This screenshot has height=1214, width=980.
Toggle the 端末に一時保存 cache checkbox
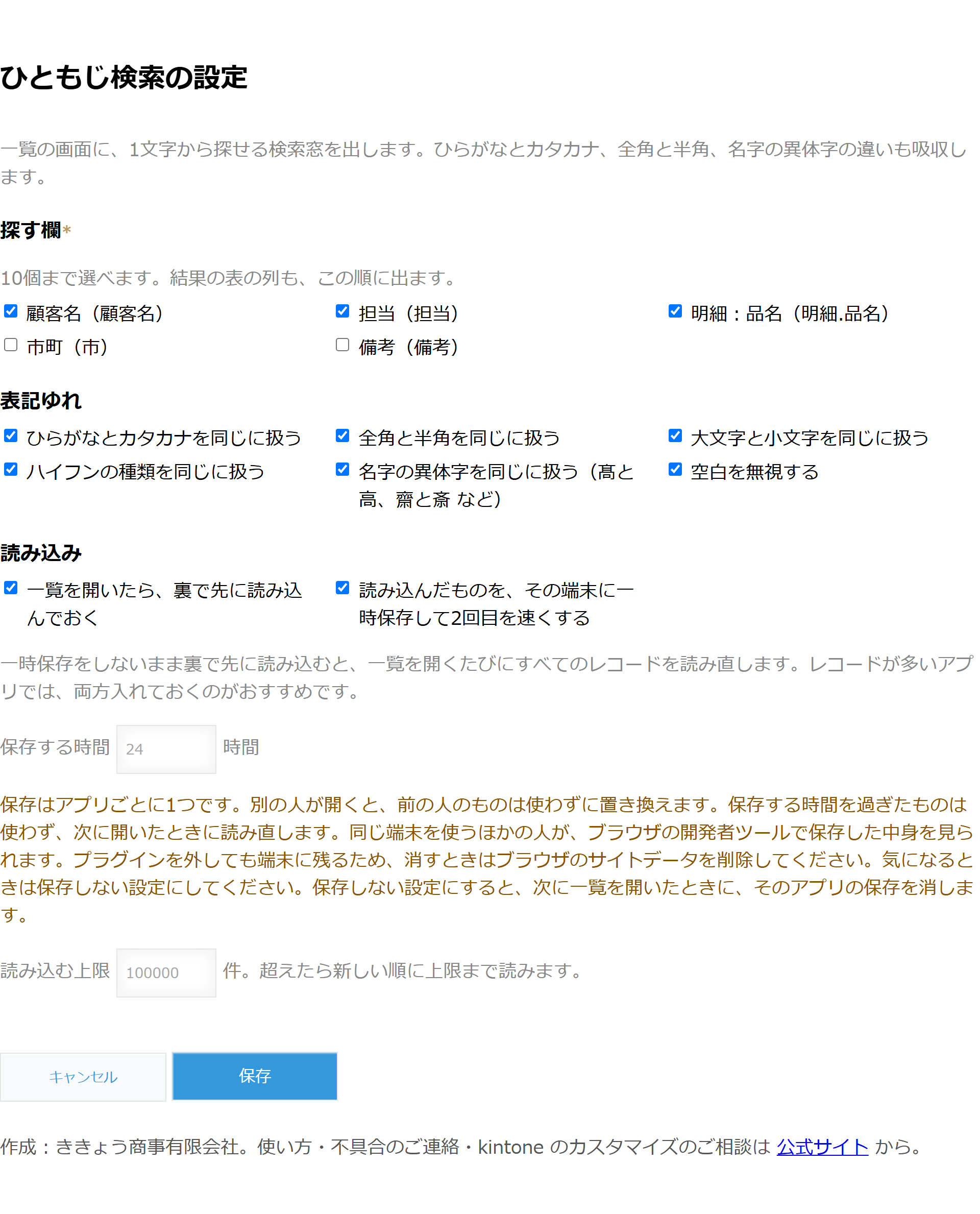click(x=342, y=588)
